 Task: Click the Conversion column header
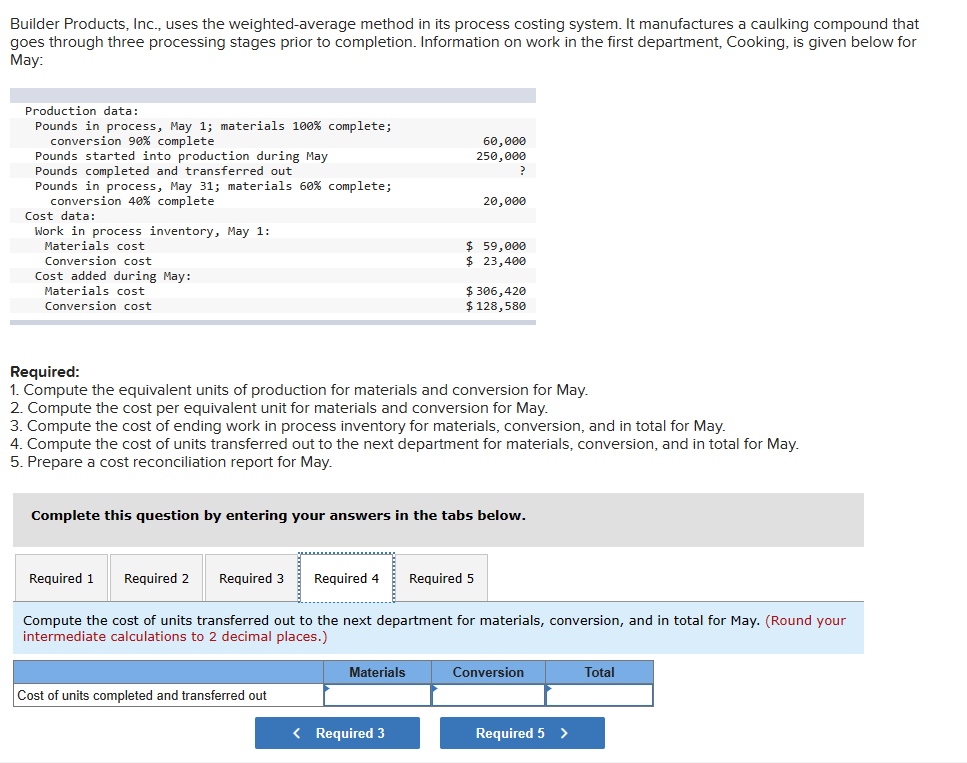click(489, 671)
